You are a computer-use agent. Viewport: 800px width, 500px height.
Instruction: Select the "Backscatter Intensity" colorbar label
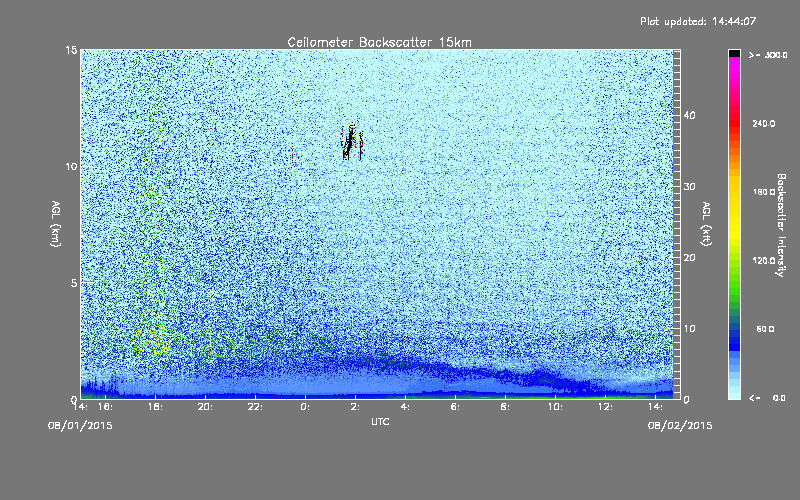tap(780, 225)
